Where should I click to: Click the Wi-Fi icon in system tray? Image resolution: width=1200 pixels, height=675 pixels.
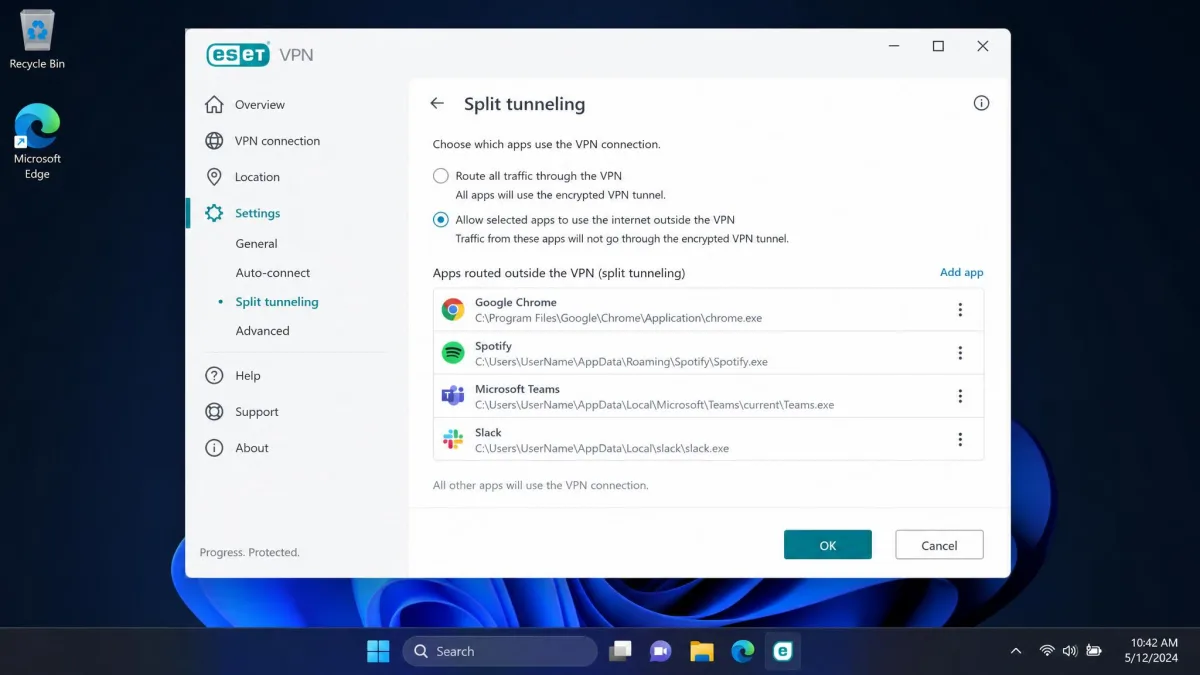(x=1047, y=651)
